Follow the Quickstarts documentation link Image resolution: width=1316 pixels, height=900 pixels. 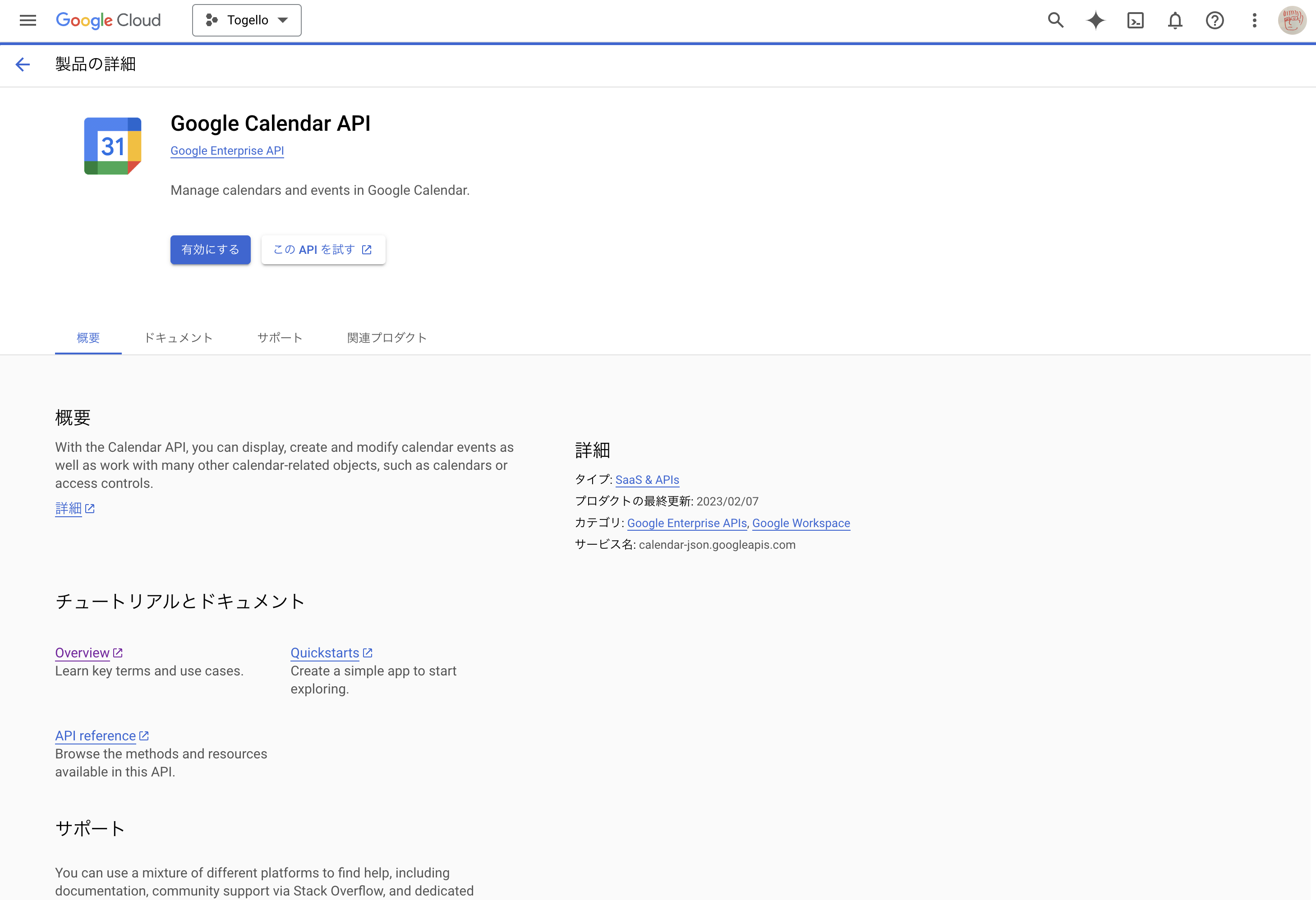coord(325,652)
